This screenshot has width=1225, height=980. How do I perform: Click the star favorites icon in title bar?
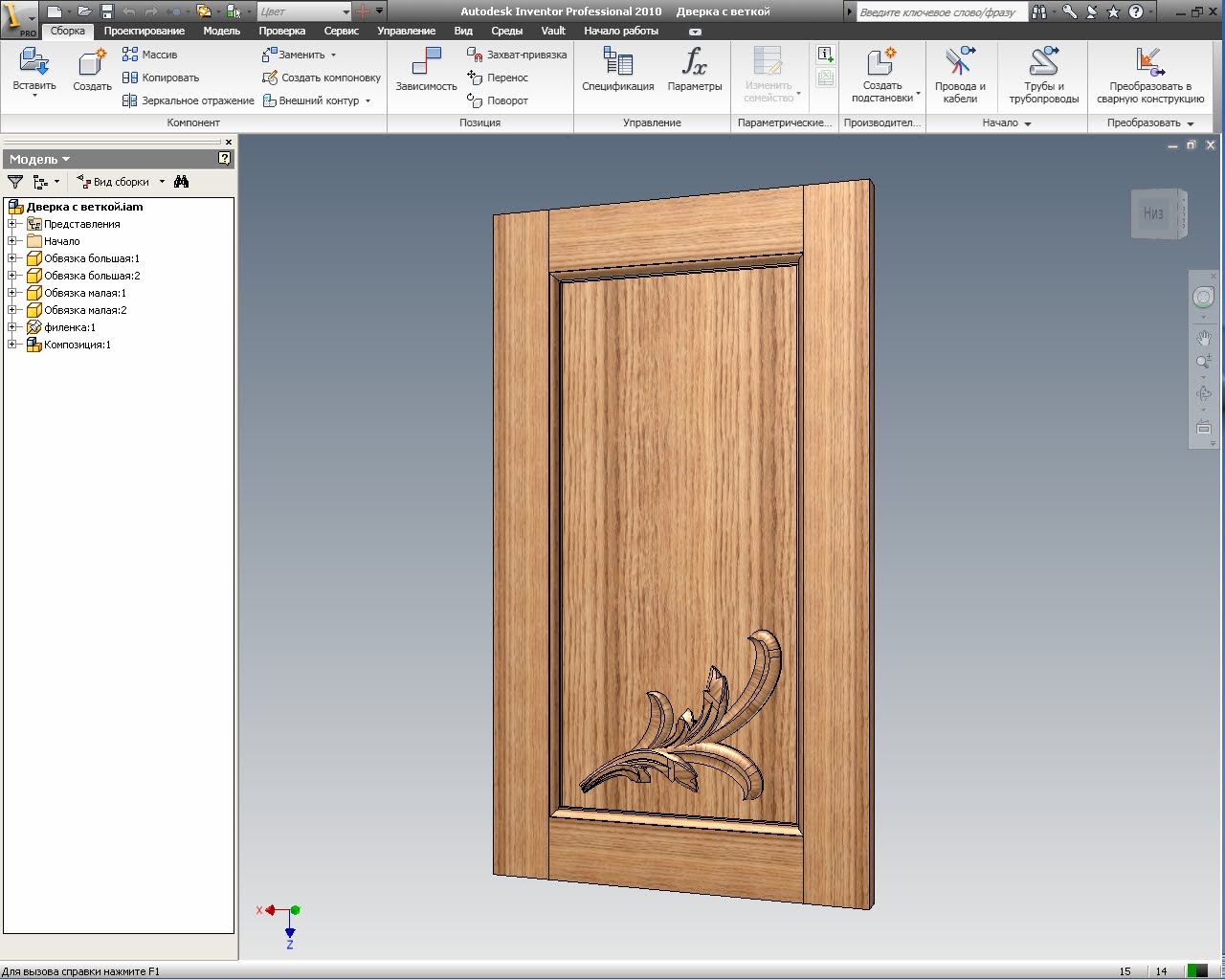click(x=1113, y=12)
